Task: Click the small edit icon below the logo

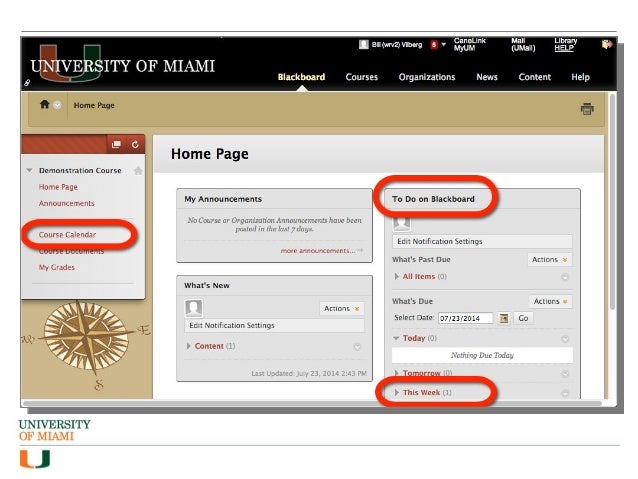Action: pyautogui.click(x=27, y=83)
